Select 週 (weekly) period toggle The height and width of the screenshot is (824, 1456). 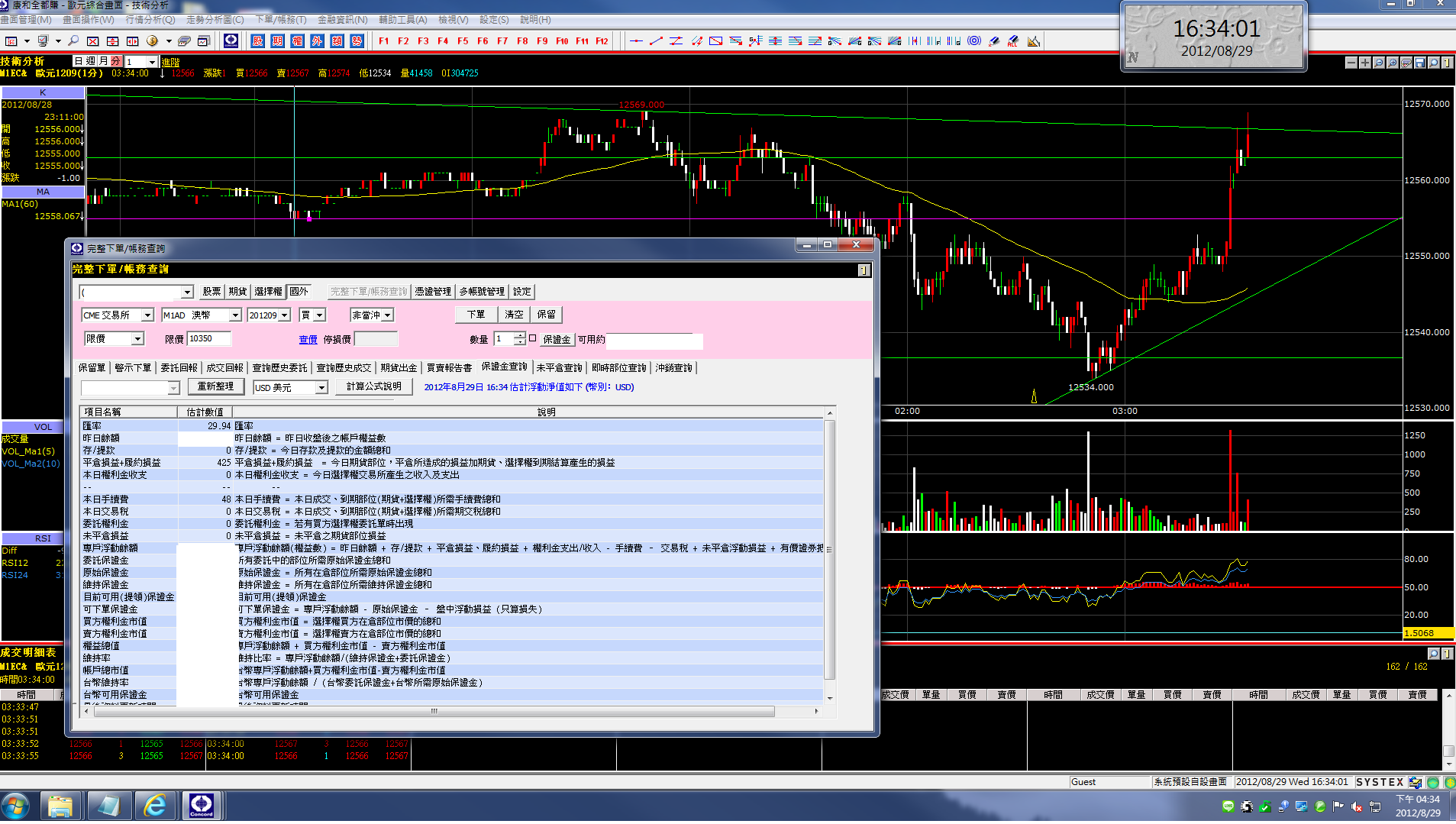pyautogui.click(x=91, y=61)
